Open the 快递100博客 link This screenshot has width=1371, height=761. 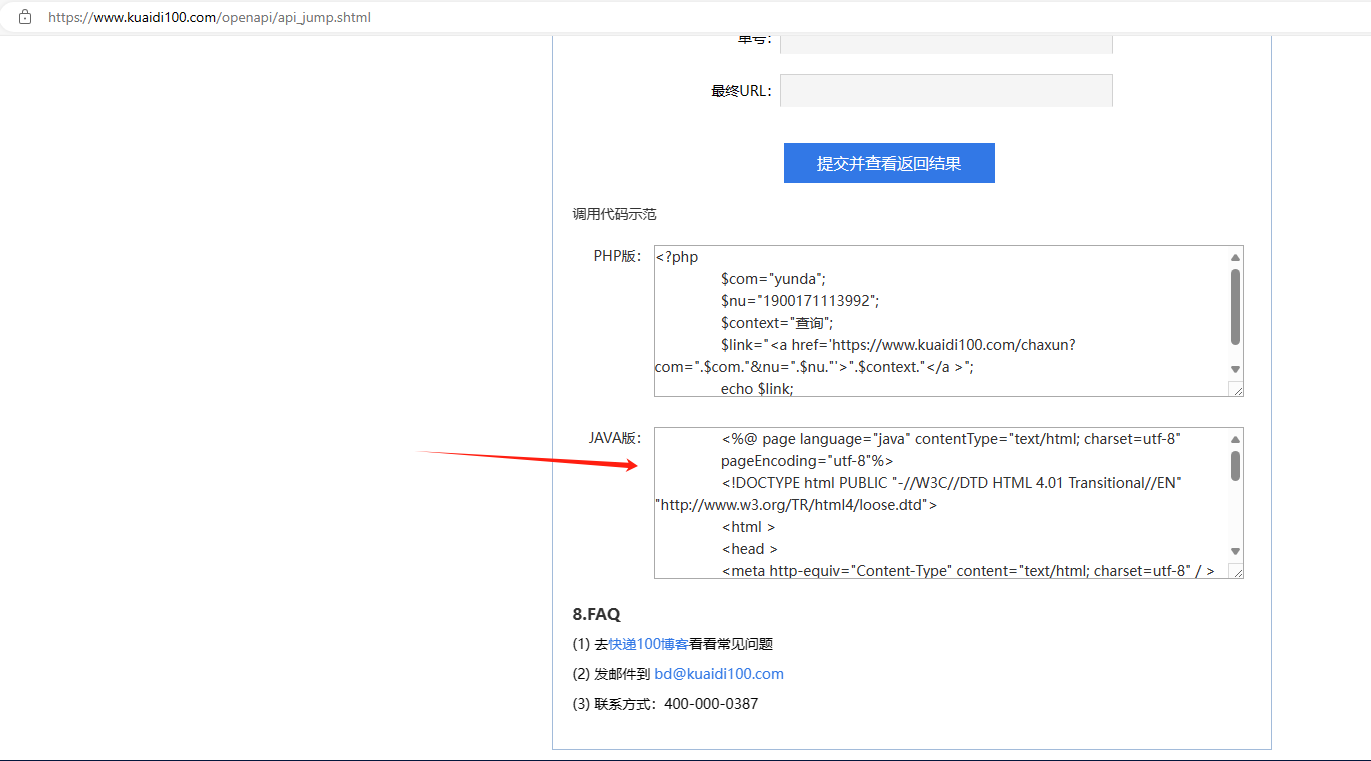pos(648,644)
